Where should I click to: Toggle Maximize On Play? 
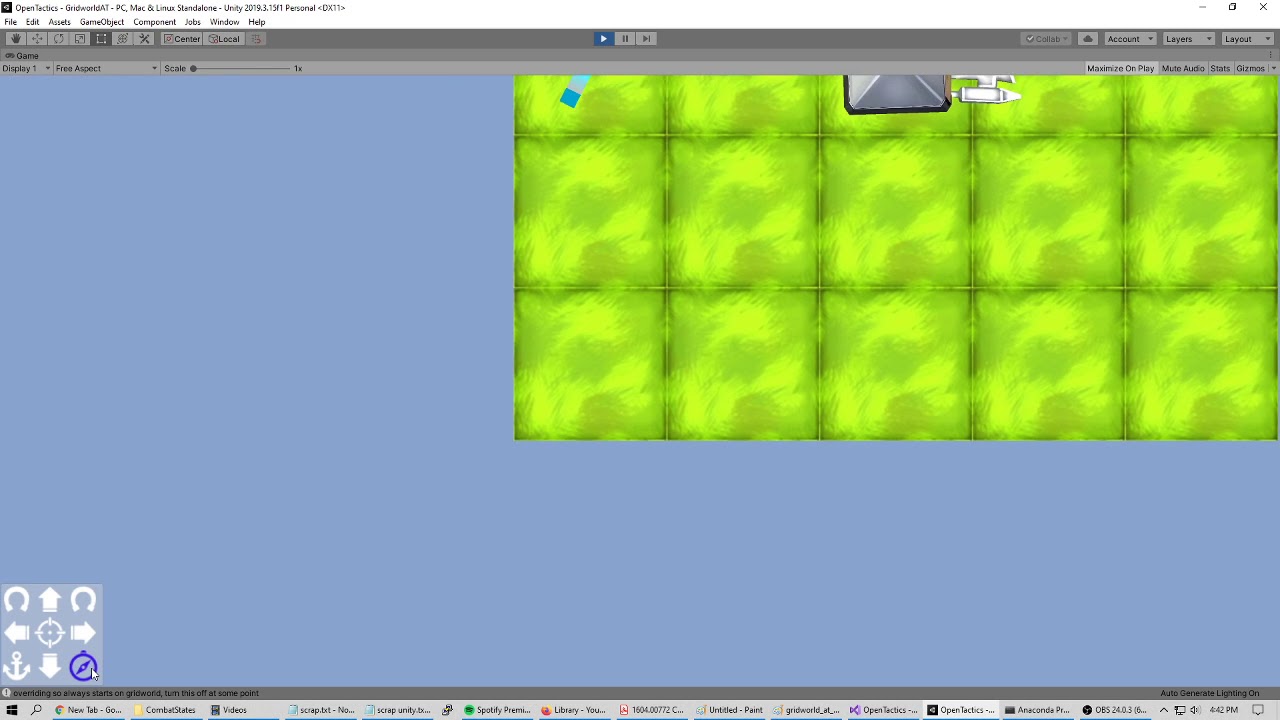tap(1120, 68)
